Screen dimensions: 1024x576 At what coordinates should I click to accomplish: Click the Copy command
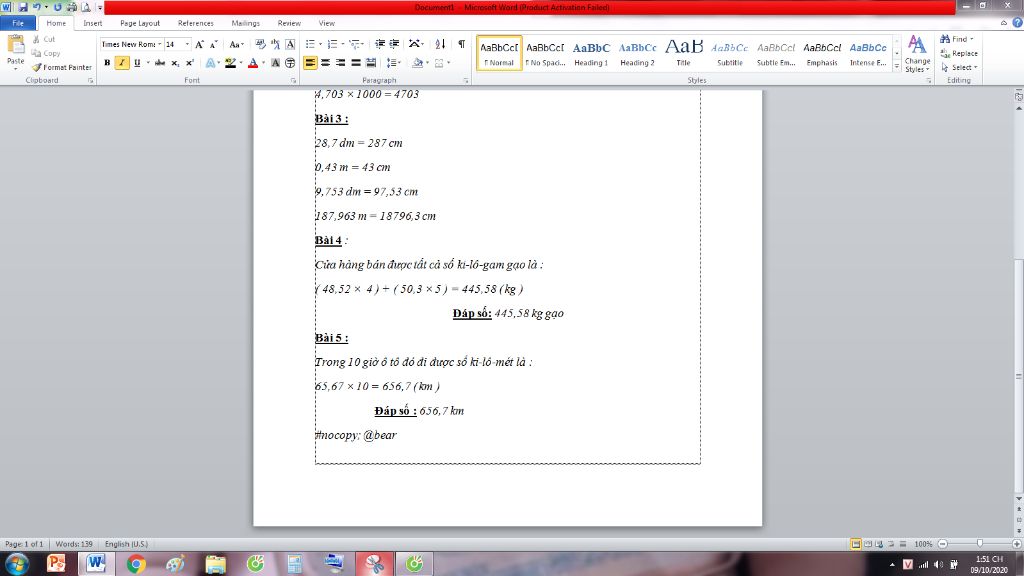pos(46,54)
